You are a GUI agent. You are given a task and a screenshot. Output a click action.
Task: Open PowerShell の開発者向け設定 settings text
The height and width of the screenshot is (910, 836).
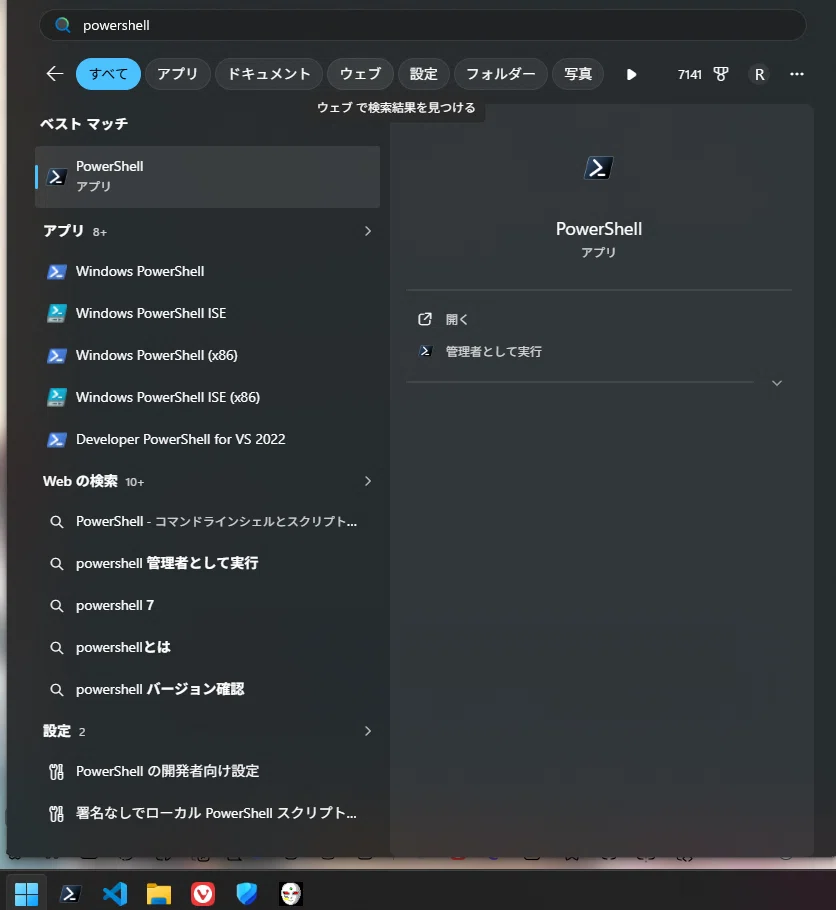tap(167, 771)
